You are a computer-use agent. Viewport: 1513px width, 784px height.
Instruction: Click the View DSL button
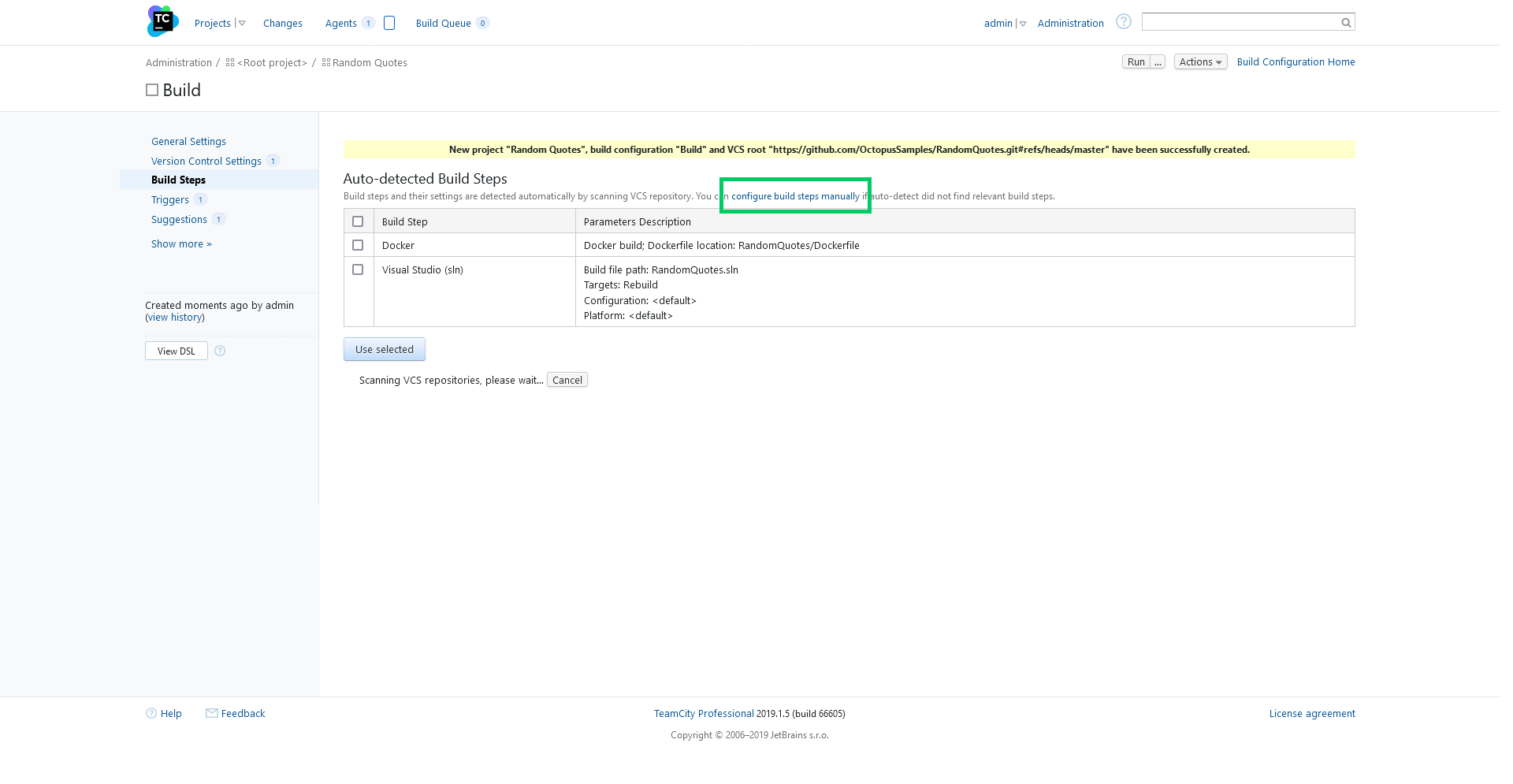177,351
